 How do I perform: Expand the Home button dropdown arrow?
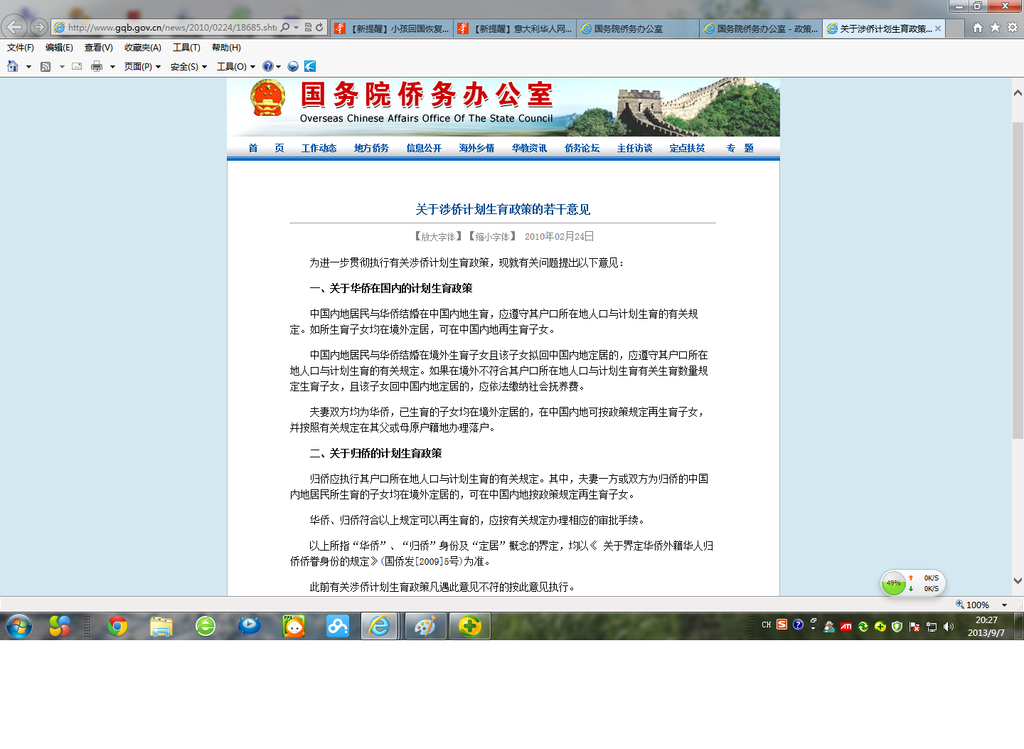[28, 67]
